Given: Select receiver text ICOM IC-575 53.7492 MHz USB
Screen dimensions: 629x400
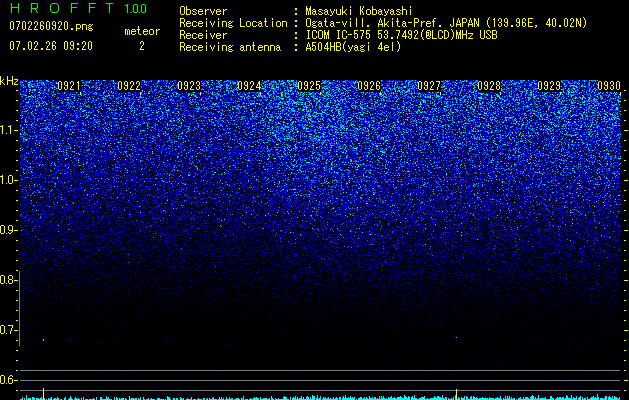Looking at the screenshot, I should pos(401,35).
